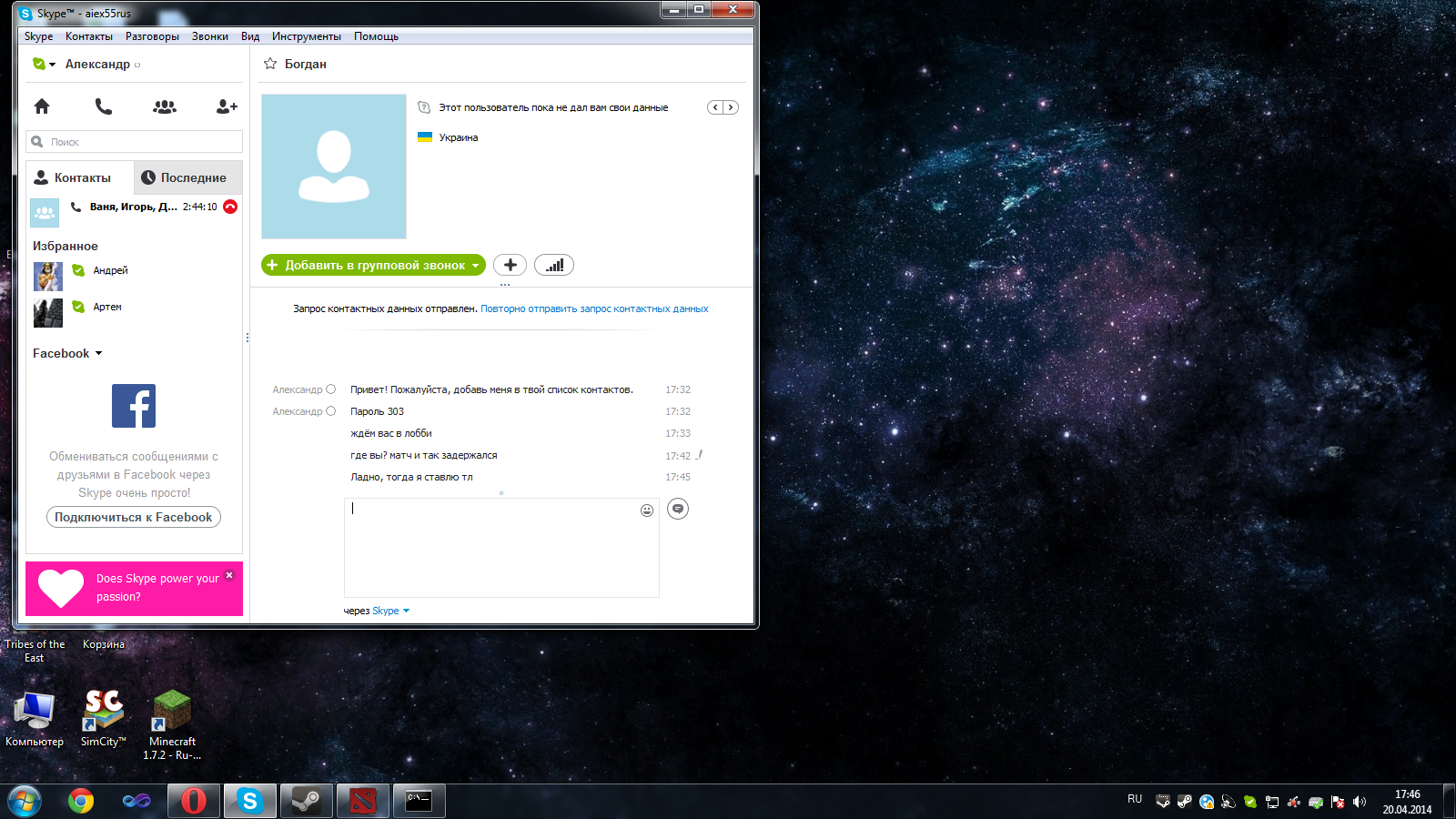Open Facebook logo in sidebar
1456x819 pixels.
(x=134, y=406)
